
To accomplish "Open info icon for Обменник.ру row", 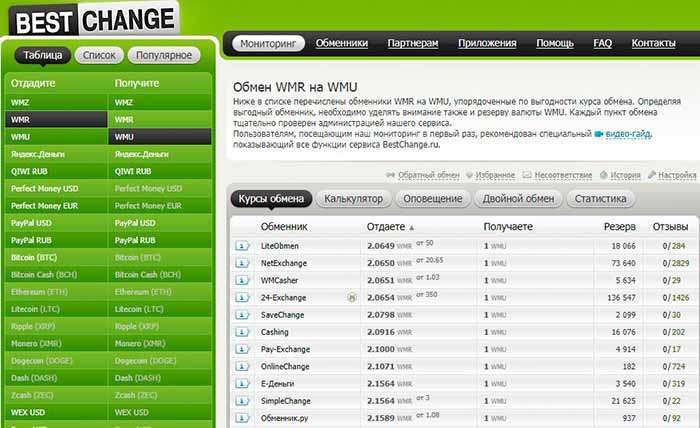I will tap(242, 418).
